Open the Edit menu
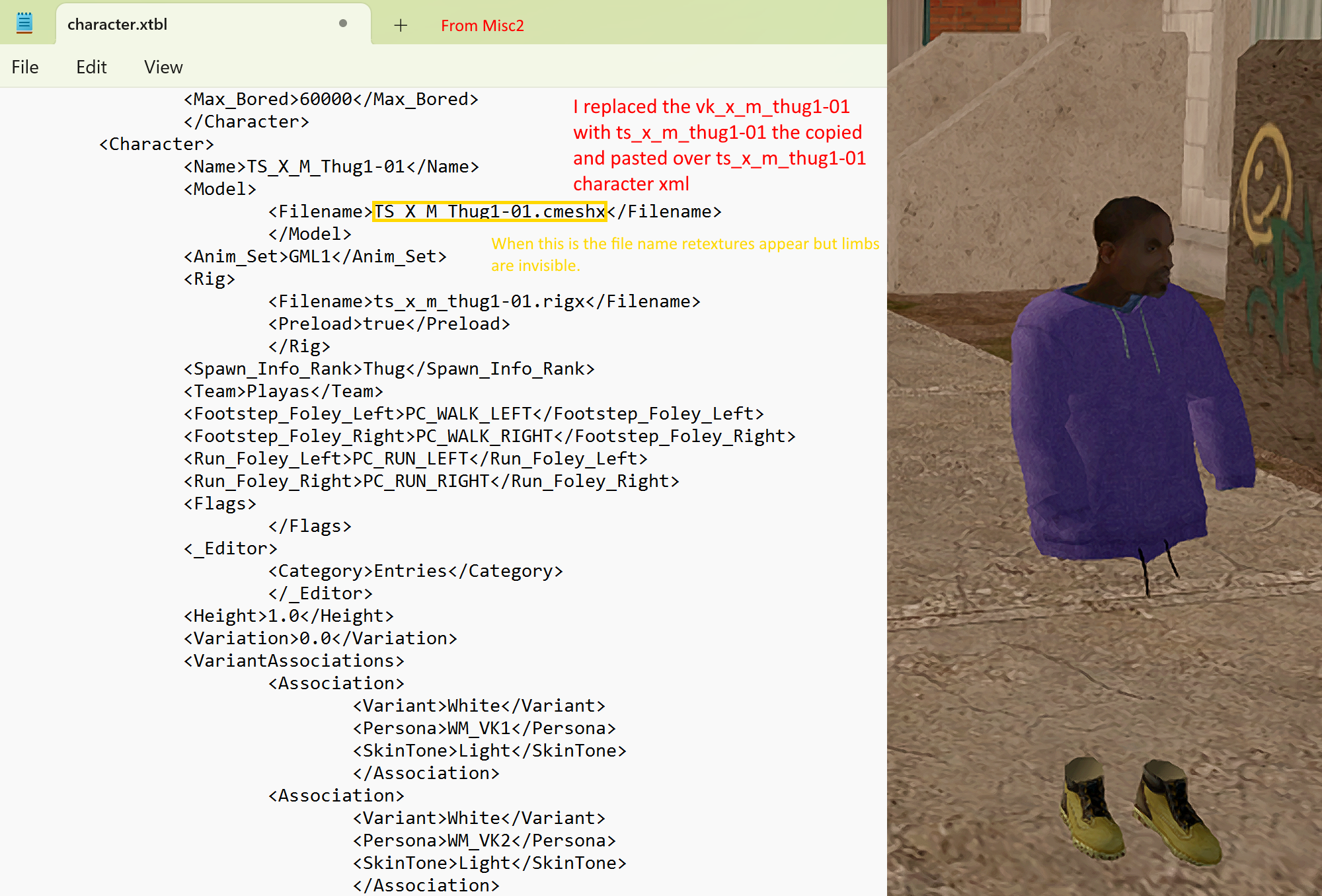Screen dimensions: 1322x896 (x=91, y=67)
